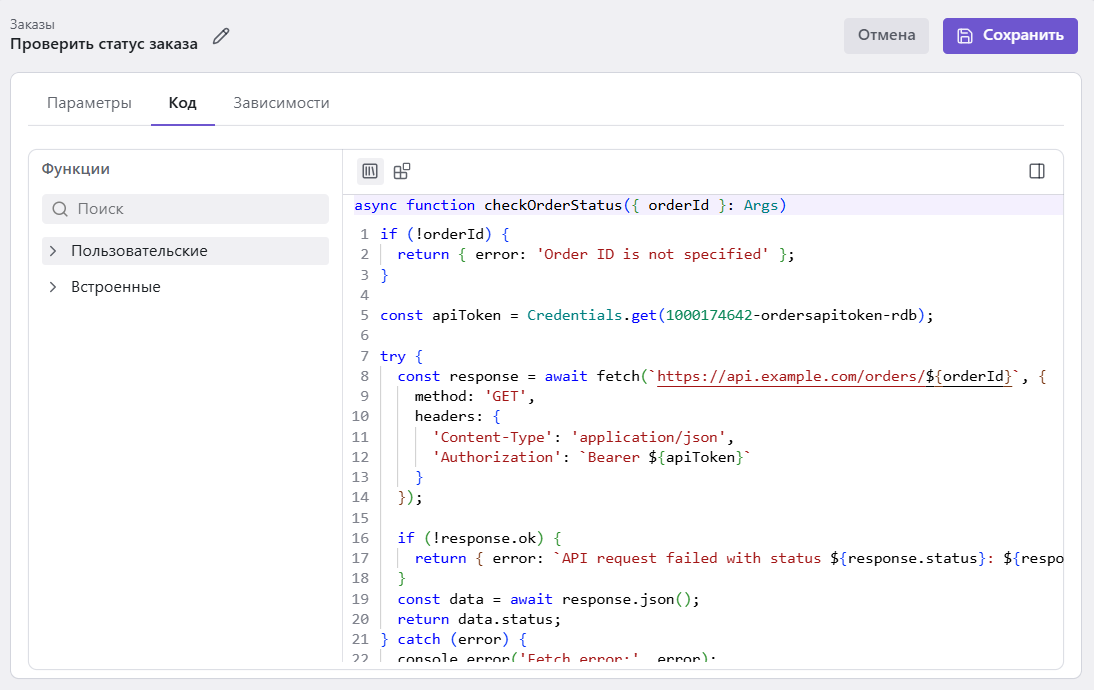
Task: Click the pencil icon to rename the function
Action: point(221,37)
